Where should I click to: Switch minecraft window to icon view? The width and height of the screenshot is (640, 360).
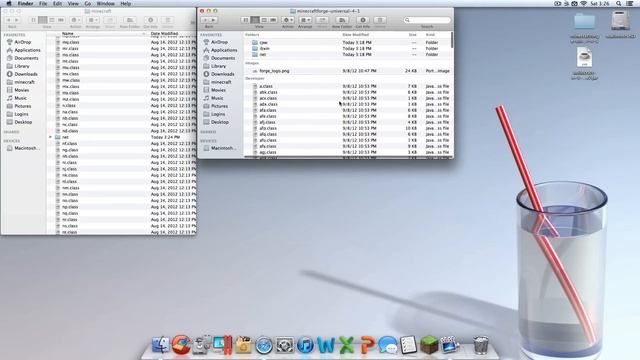pyautogui.click(x=33, y=20)
